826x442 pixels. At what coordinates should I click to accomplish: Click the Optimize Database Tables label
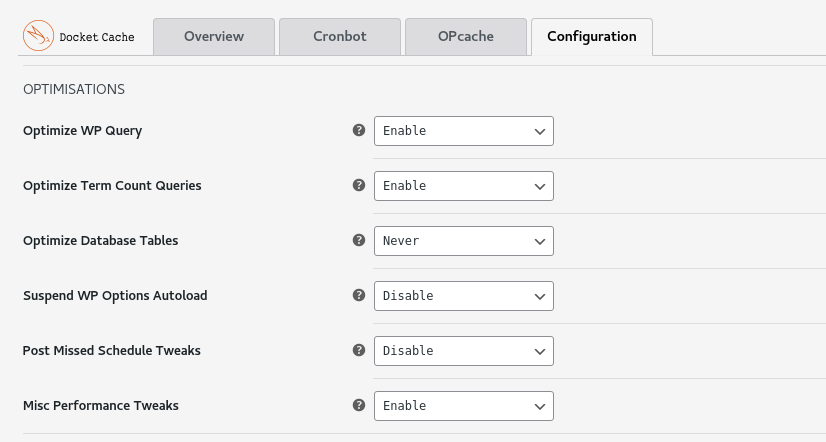pyautogui.click(x=101, y=240)
